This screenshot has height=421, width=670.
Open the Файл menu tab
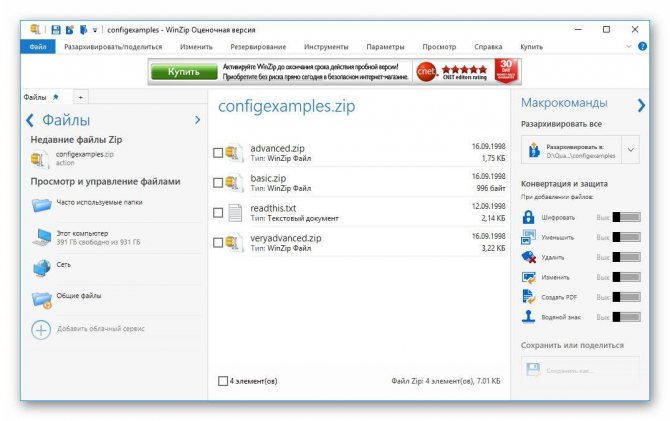tap(38, 47)
